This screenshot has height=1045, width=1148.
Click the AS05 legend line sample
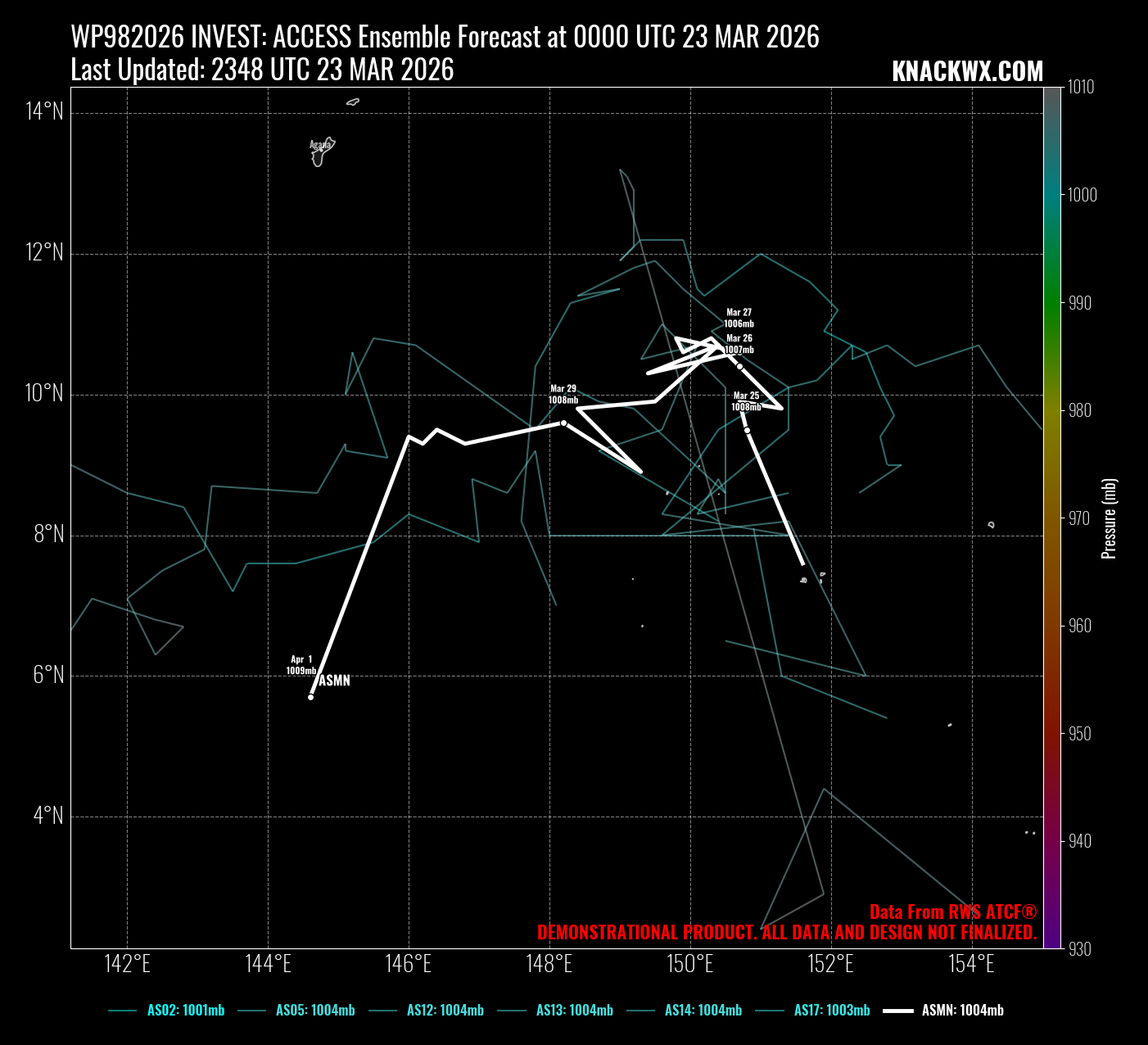click(251, 1011)
